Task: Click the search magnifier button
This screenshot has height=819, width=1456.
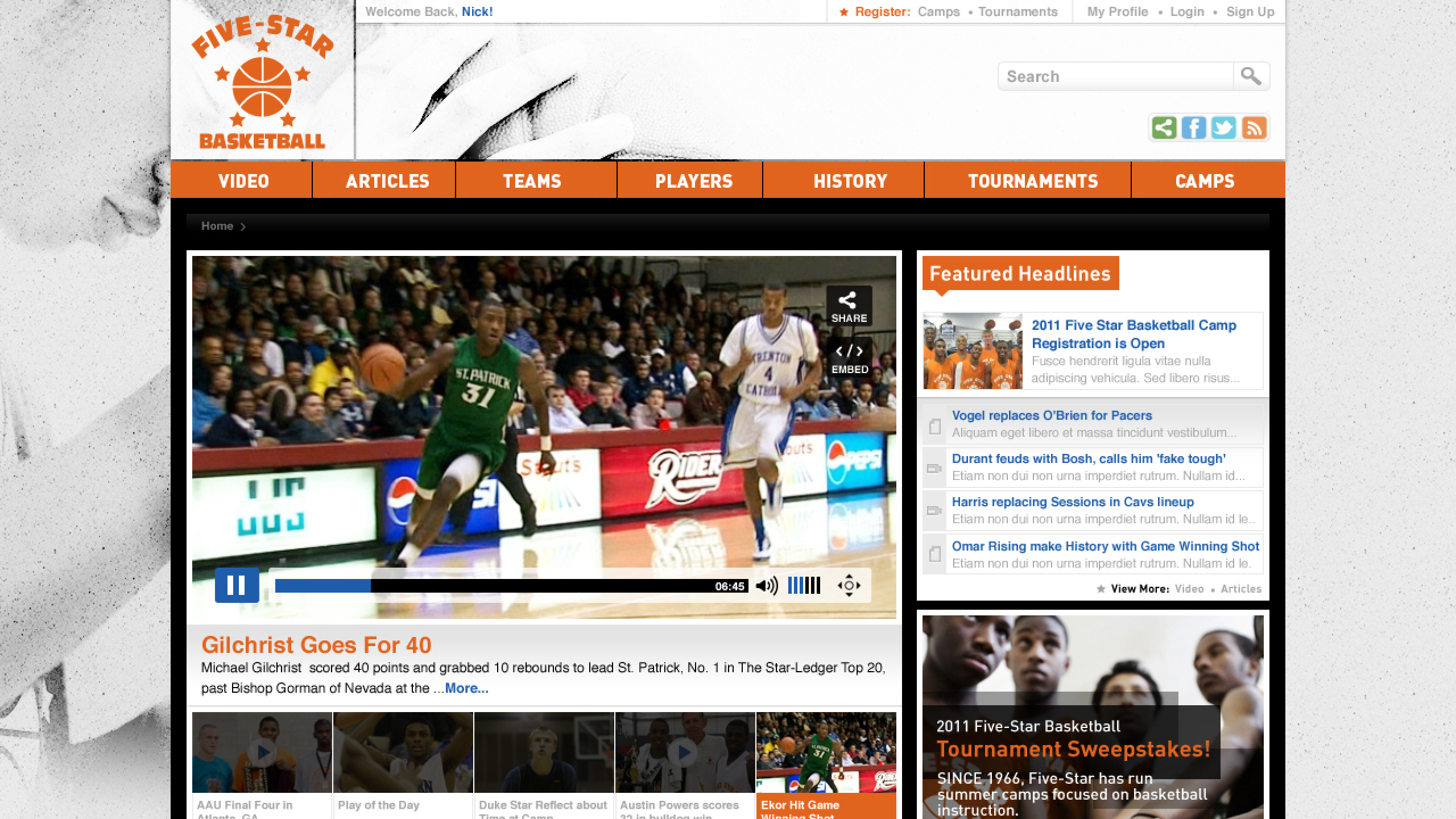Action: tap(1251, 76)
